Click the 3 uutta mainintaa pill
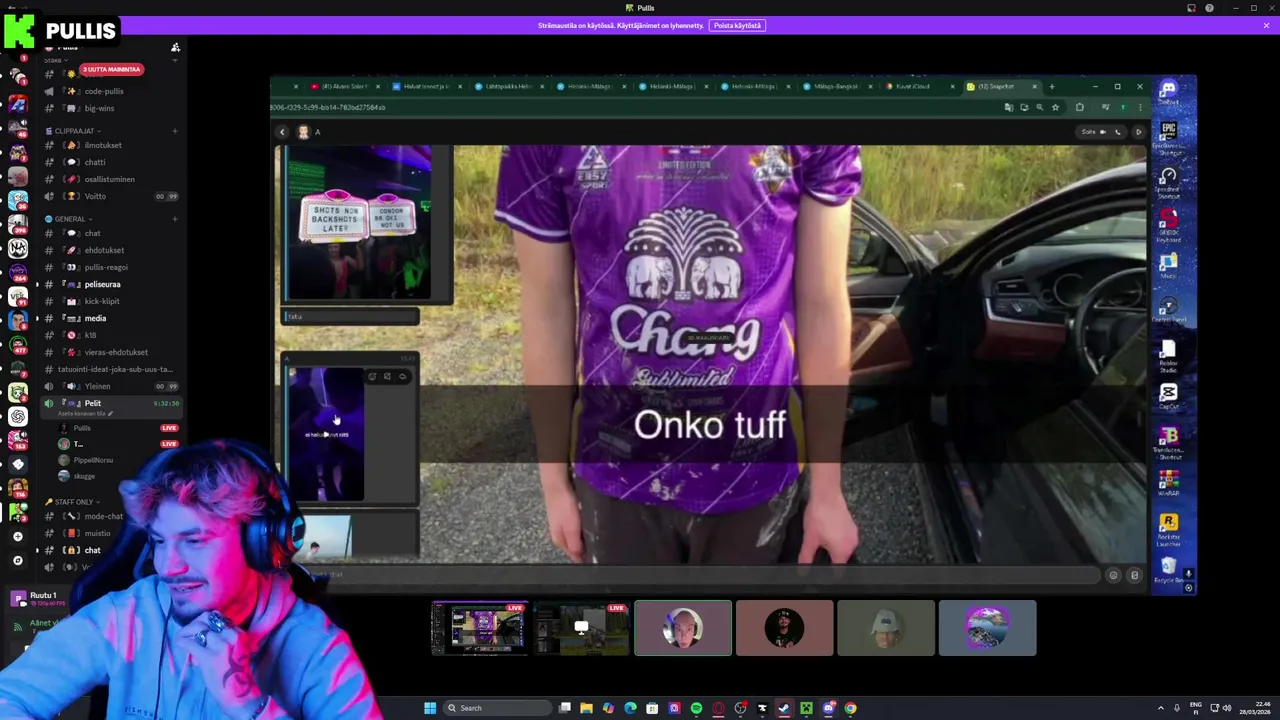Viewport: 1280px width, 720px height. (111, 69)
